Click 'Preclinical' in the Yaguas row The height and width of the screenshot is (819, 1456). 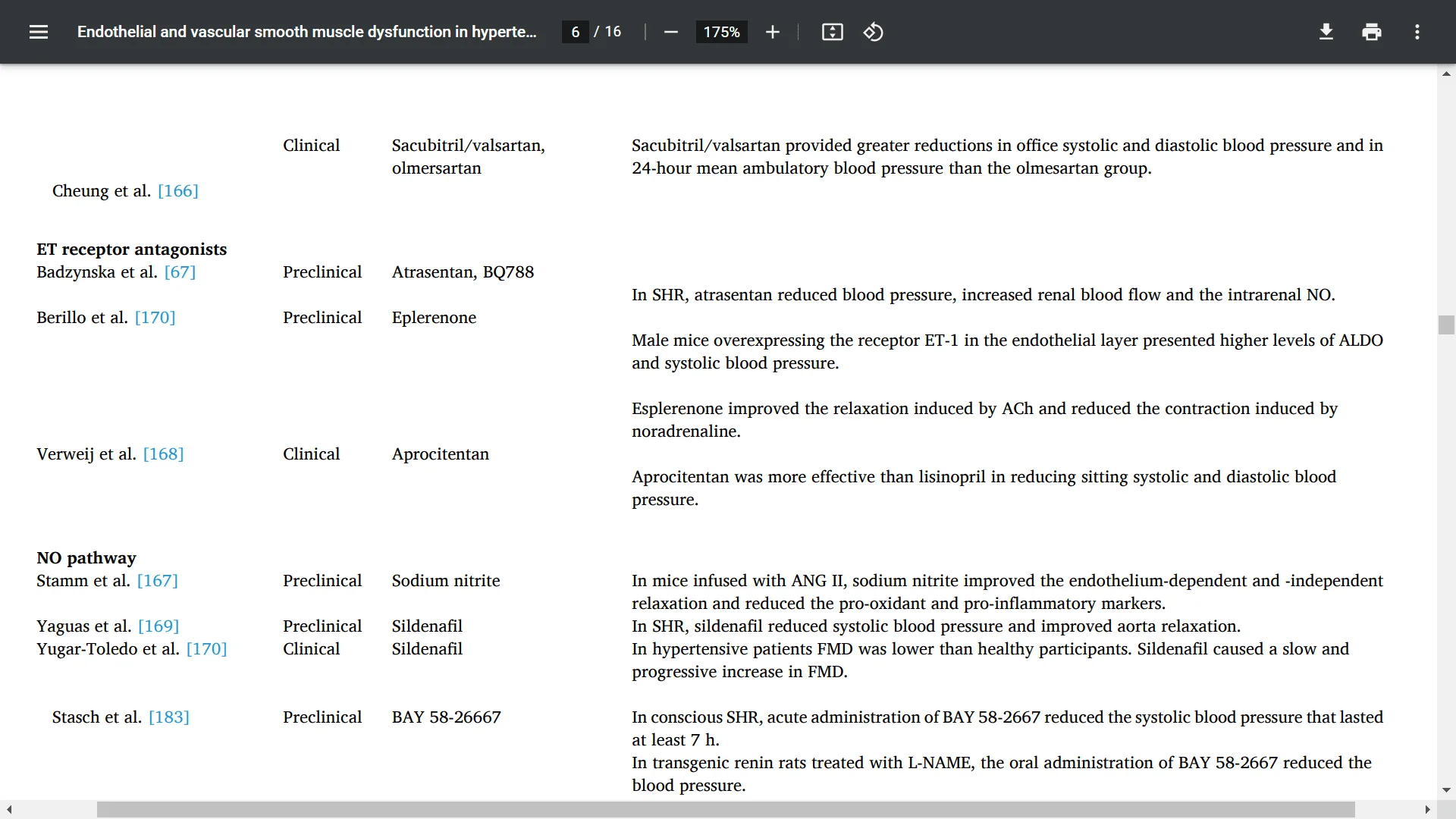[322, 626]
